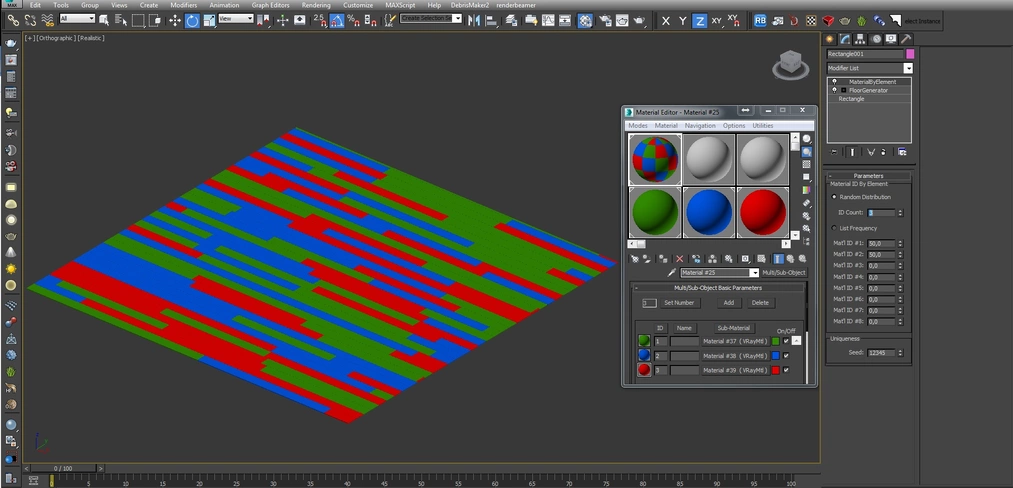Toggle Show End Result in modifier stack

click(852, 152)
